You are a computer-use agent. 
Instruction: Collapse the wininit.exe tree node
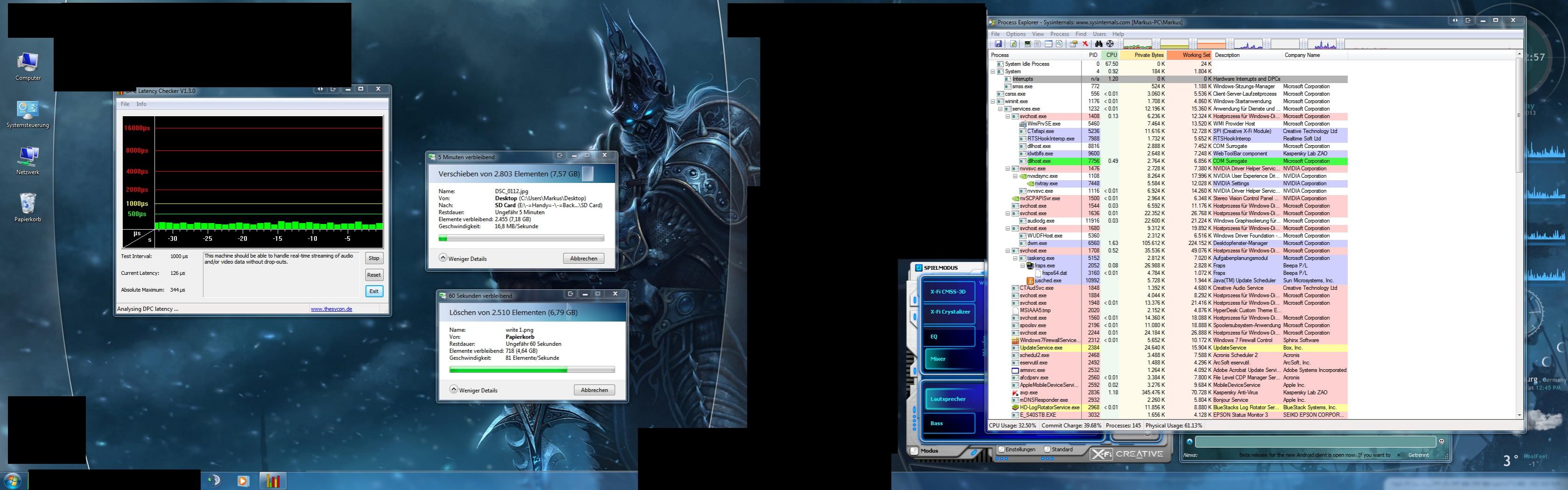[993, 102]
